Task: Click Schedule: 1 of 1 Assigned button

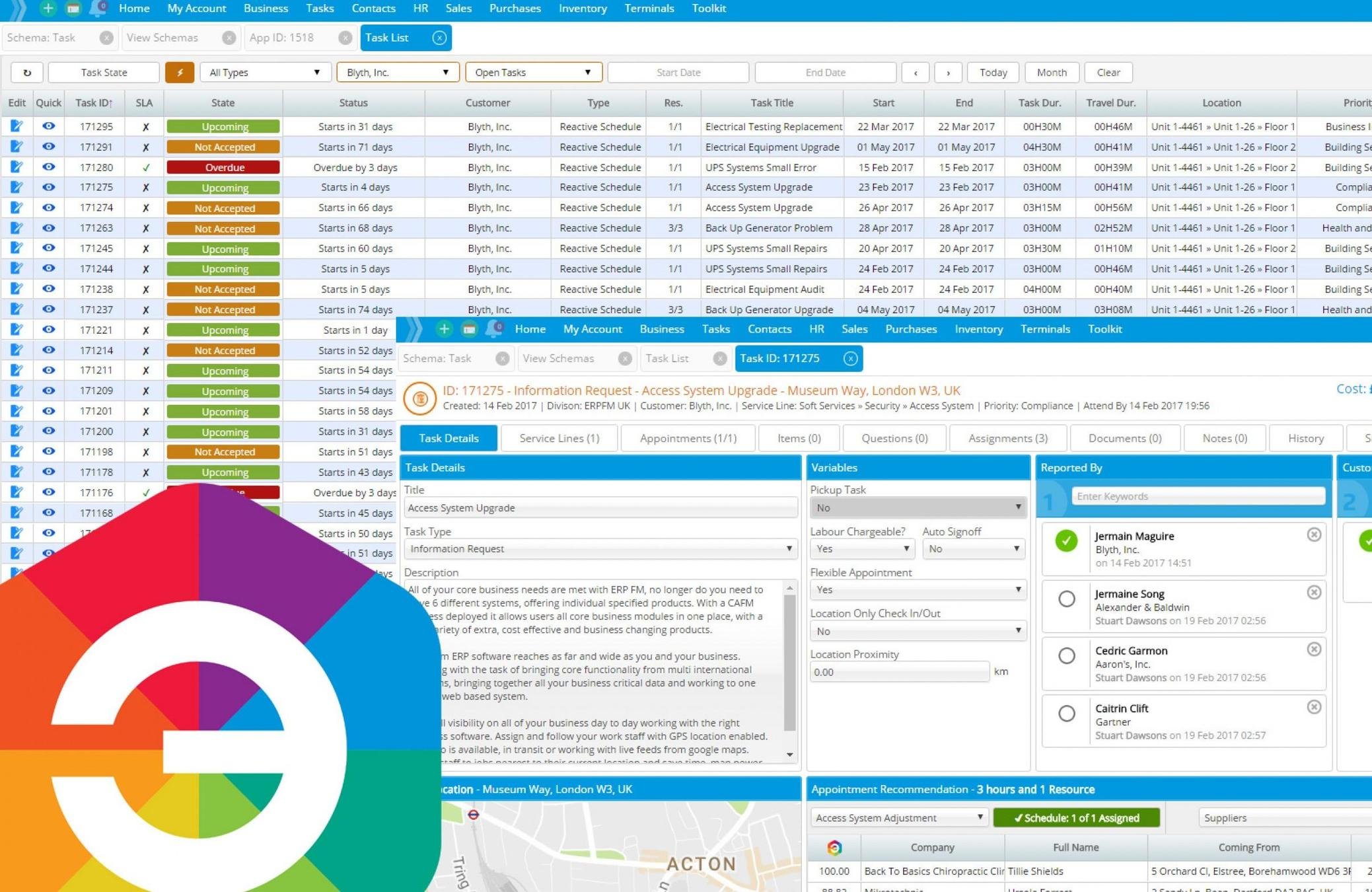Action: coord(1076,818)
